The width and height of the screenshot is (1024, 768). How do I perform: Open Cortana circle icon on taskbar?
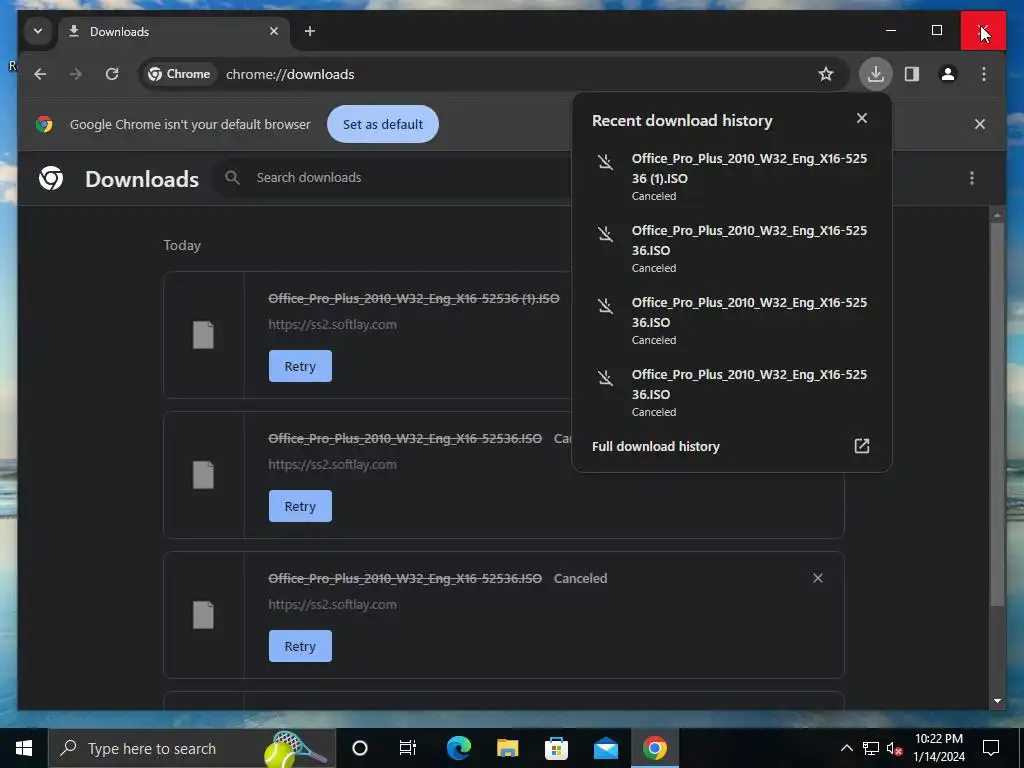click(x=360, y=748)
